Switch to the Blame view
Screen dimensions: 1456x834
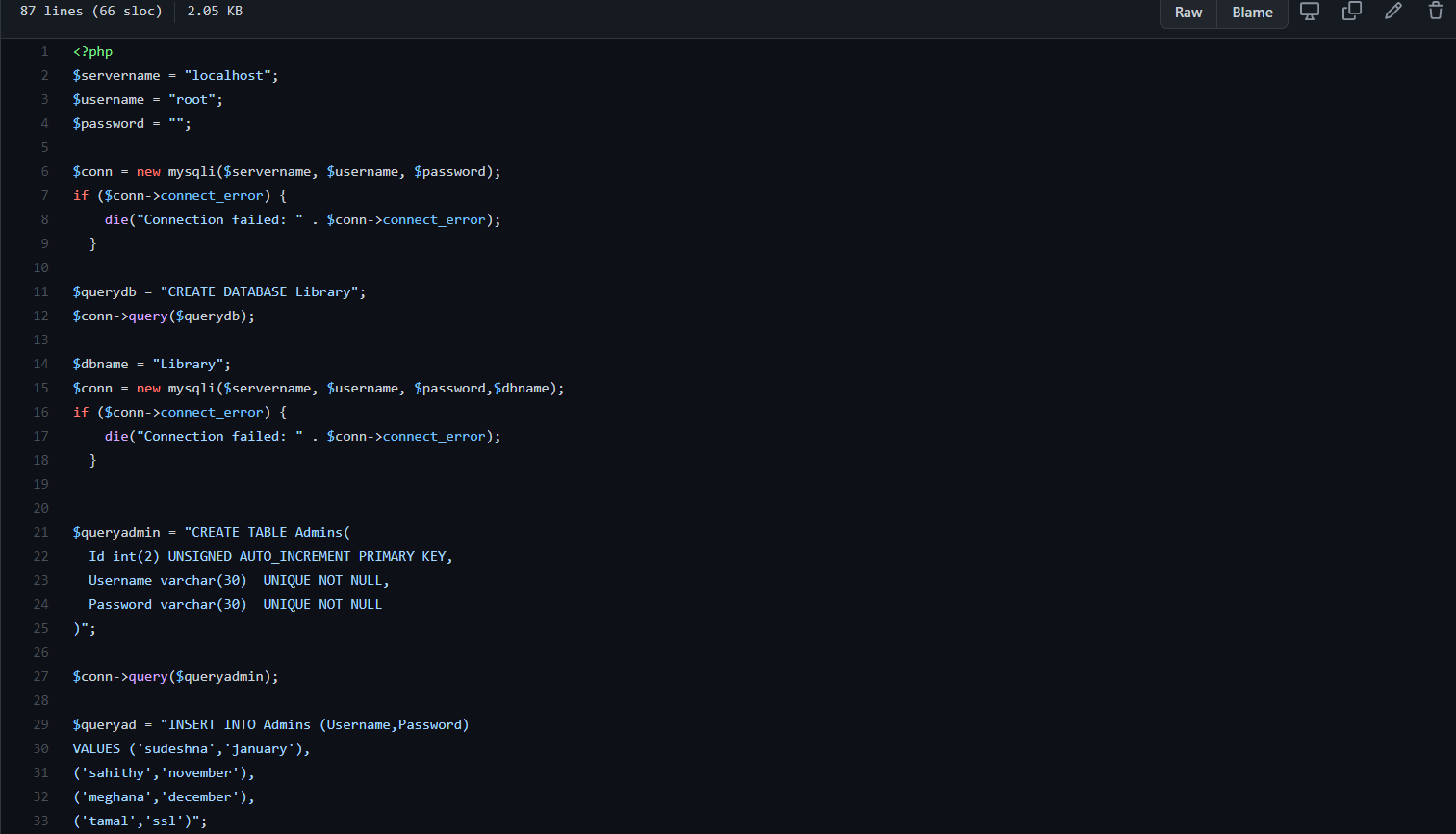tap(1252, 13)
